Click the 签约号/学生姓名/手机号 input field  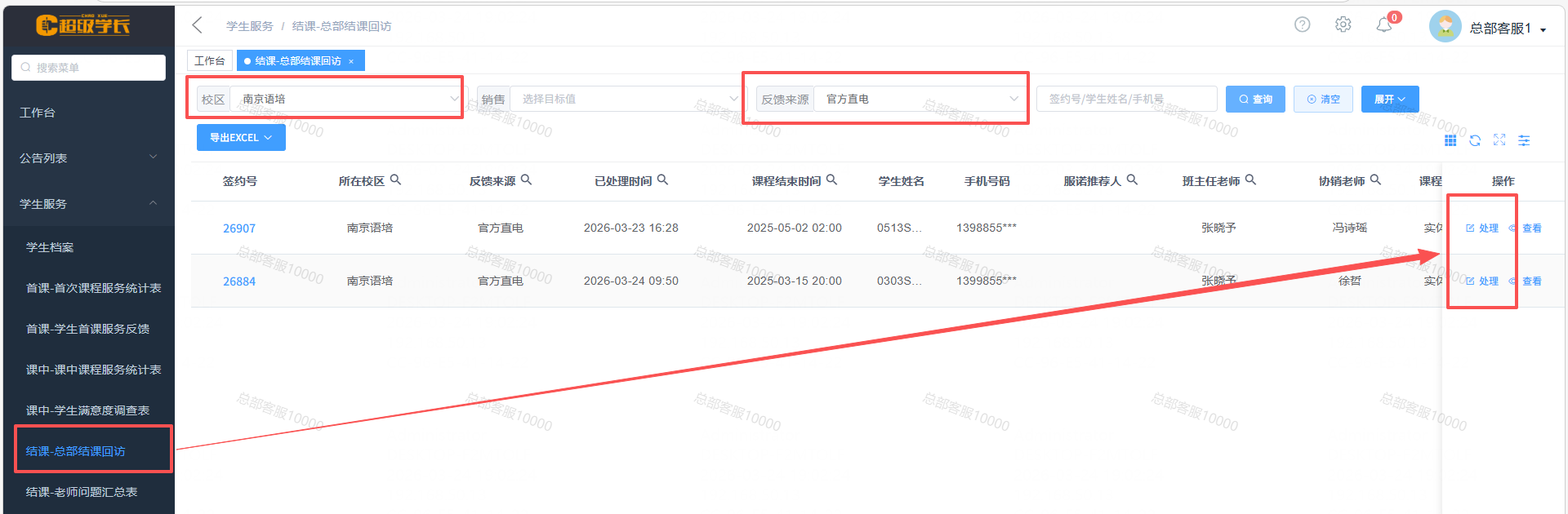1126,100
